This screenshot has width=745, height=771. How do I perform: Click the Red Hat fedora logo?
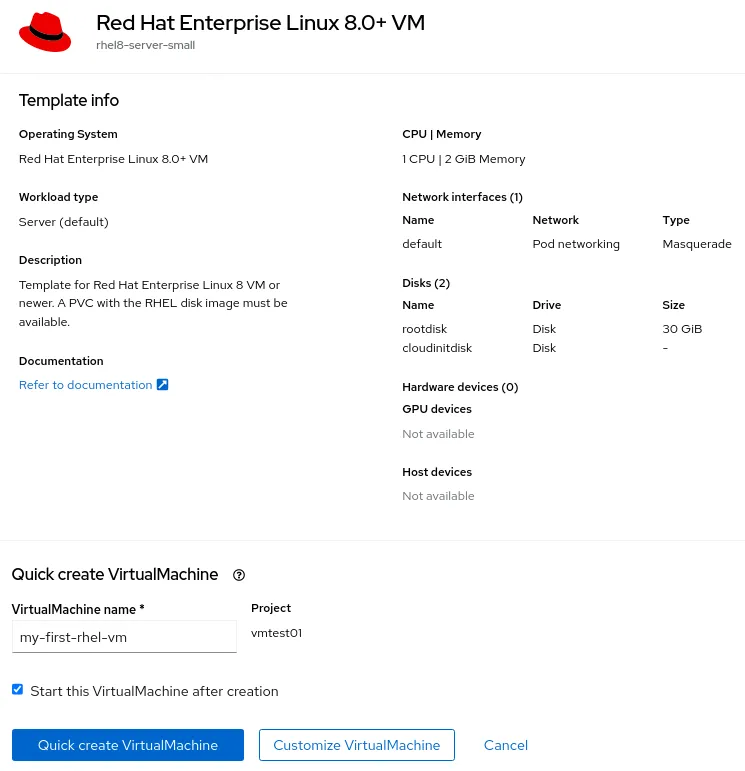[45, 32]
